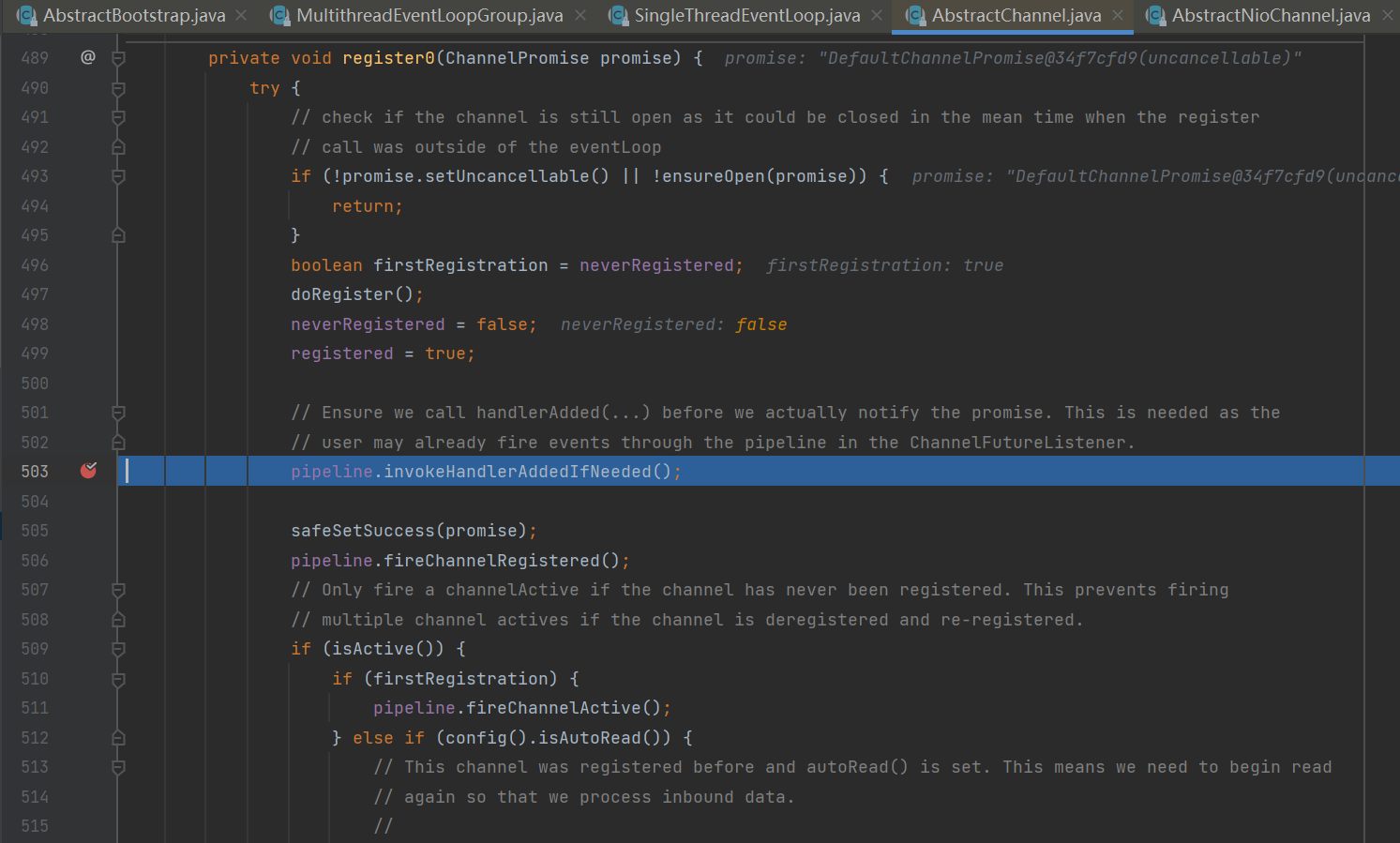This screenshot has width=1400, height=843.
Task: Click the fireChannelRegistered method call on line 506
Action: point(491,561)
